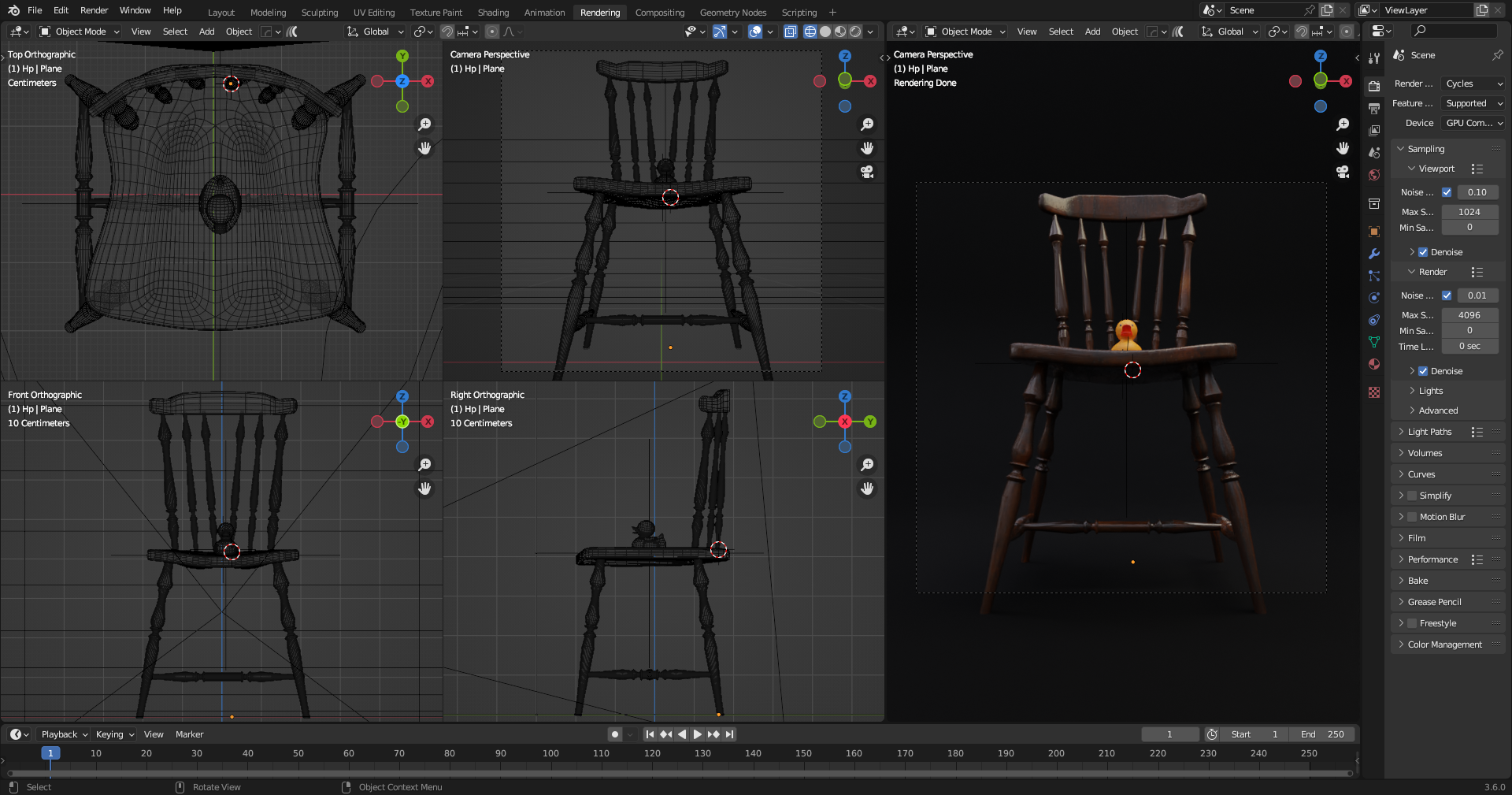Viewport: 1512px width, 795px height.
Task: Toggle camera view in middle viewport
Action: click(x=867, y=172)
